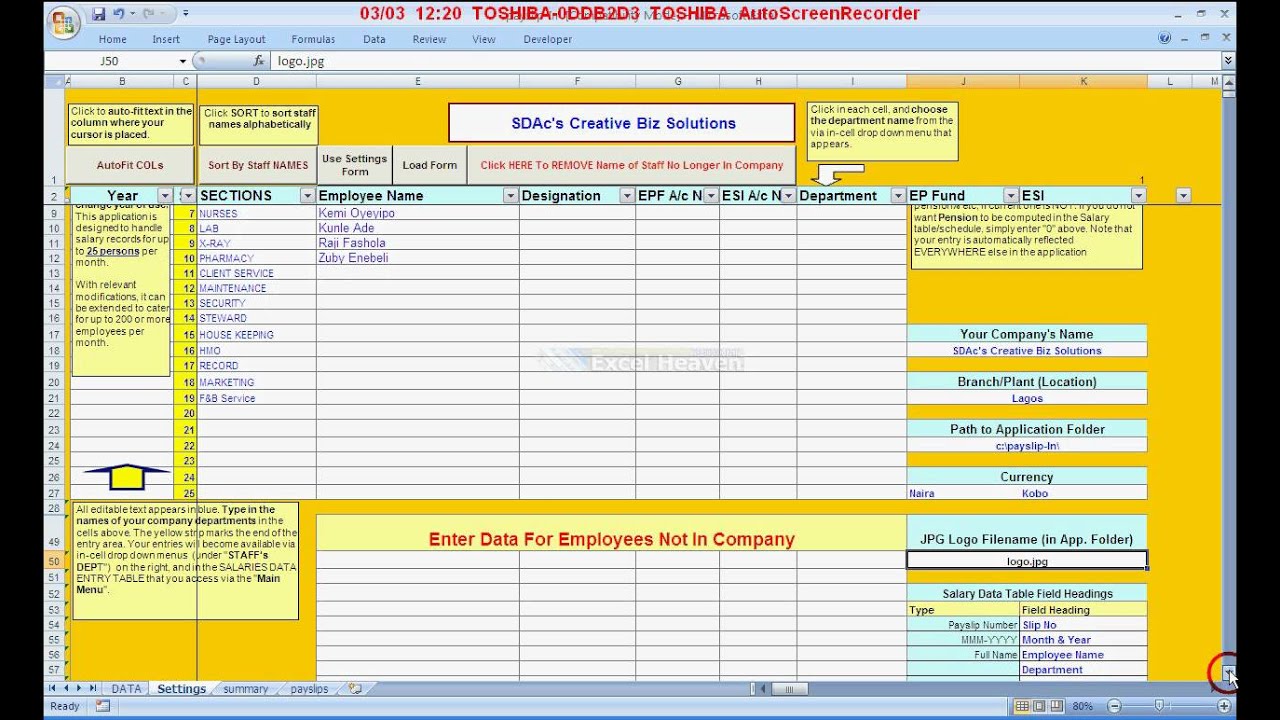Select the logo.jpg filename cell
The height and width of the screenshot is (720, 1280).
pyautogui.click(x=1027, y=561)
